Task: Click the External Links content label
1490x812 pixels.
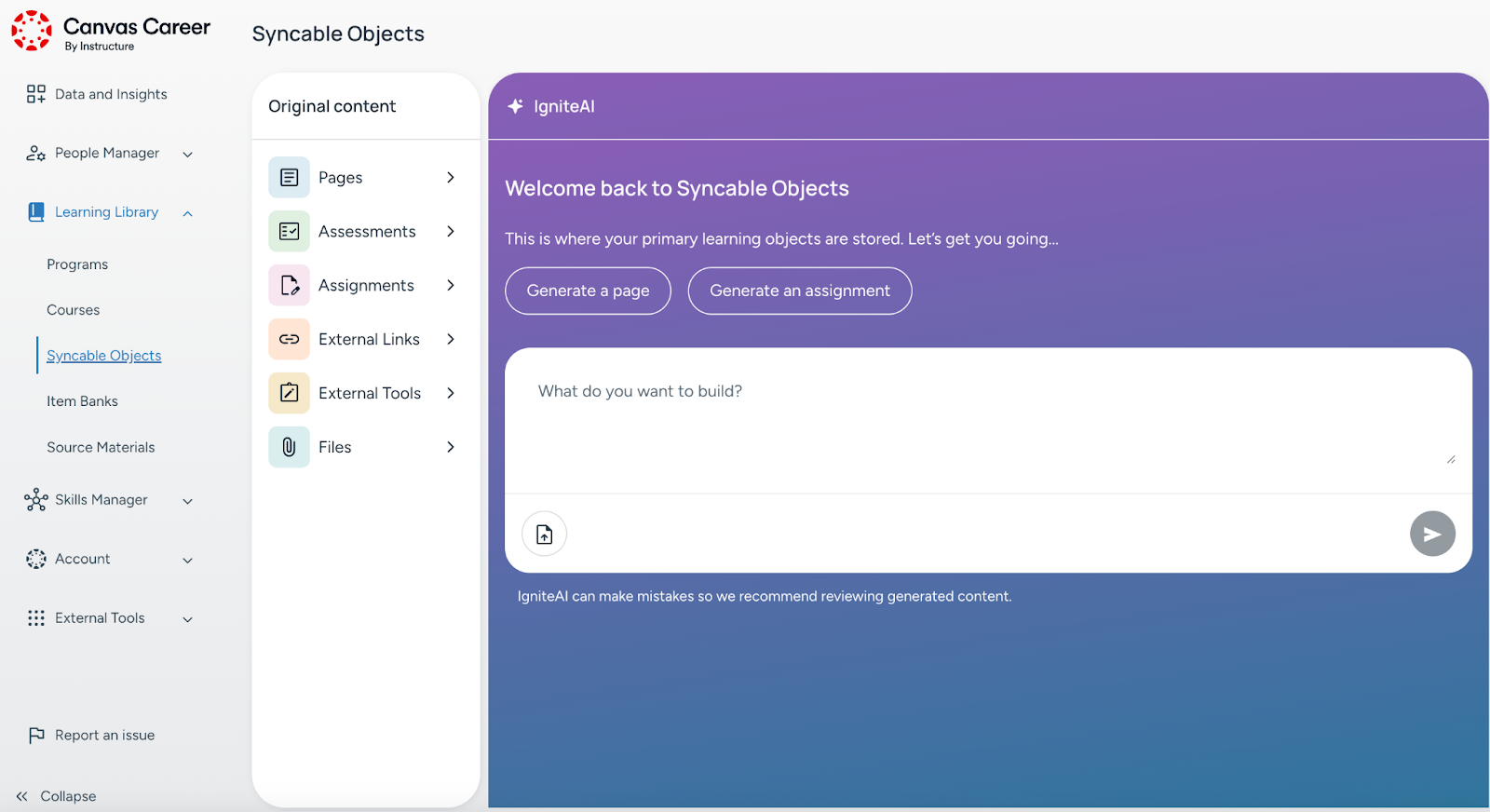Action: [x=369, y=339]
